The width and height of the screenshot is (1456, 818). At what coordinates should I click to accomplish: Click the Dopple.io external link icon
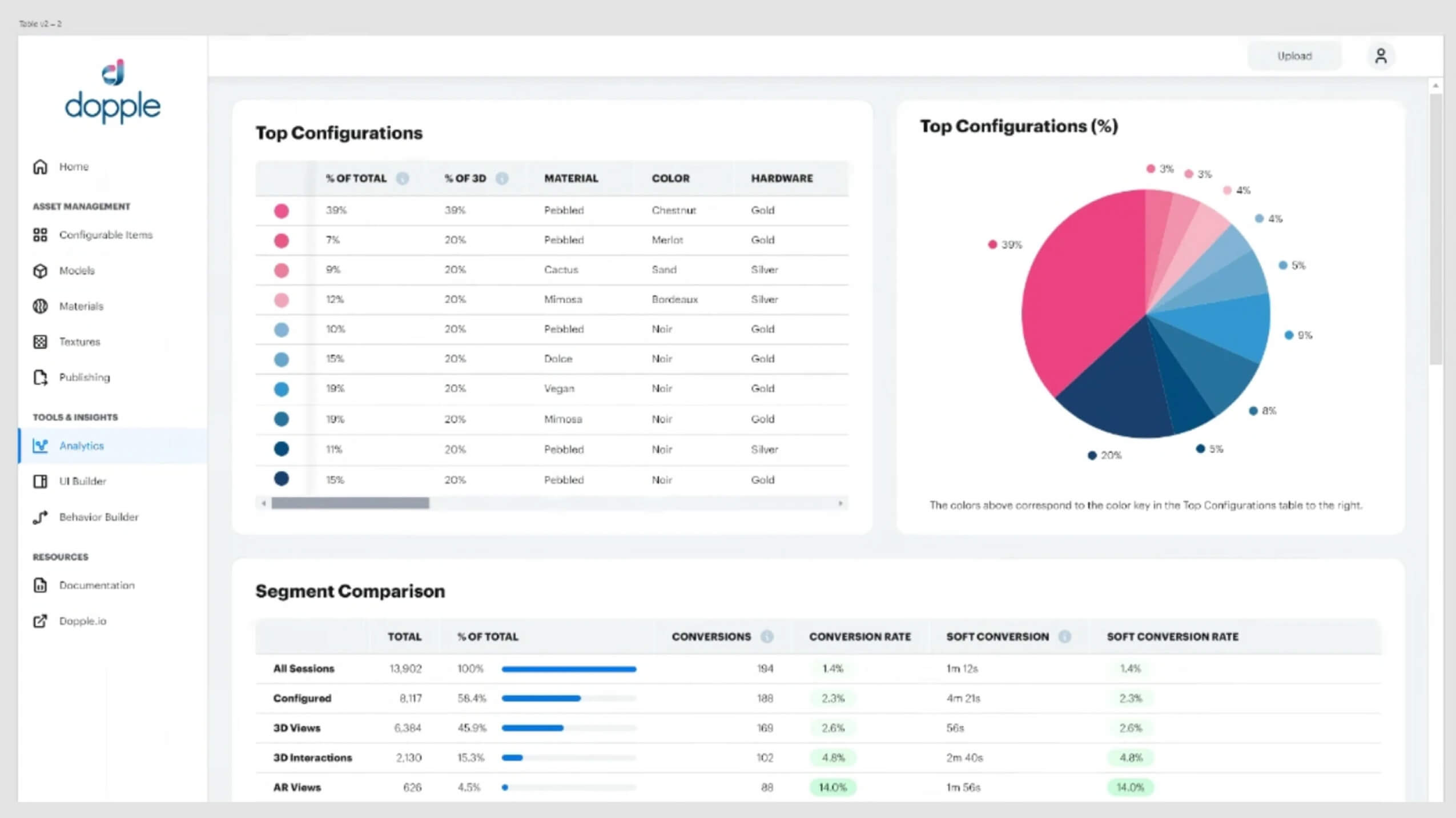tap(40, 621)
